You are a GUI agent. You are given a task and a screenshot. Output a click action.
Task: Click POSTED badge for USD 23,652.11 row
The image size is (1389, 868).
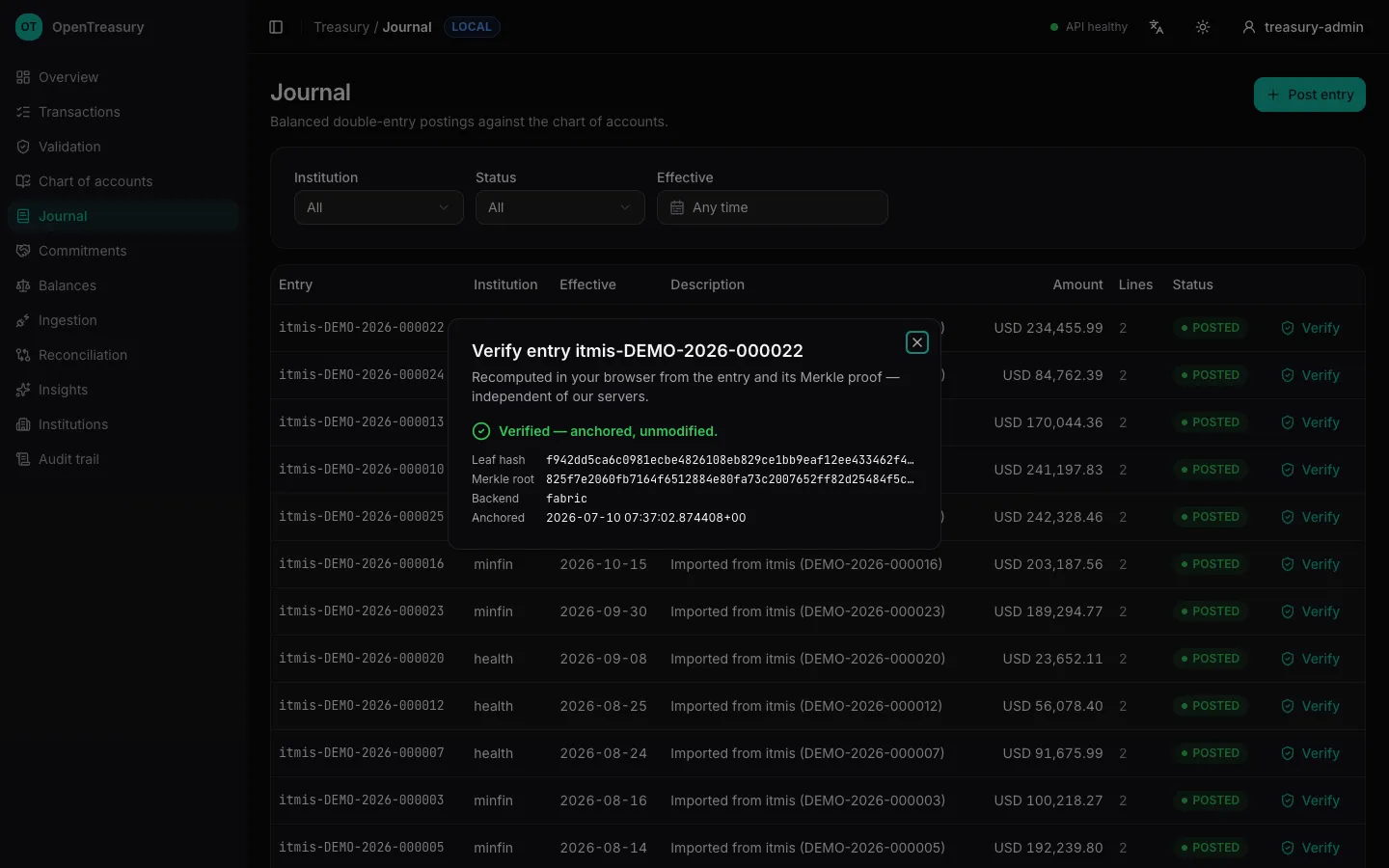point(1210,659)
